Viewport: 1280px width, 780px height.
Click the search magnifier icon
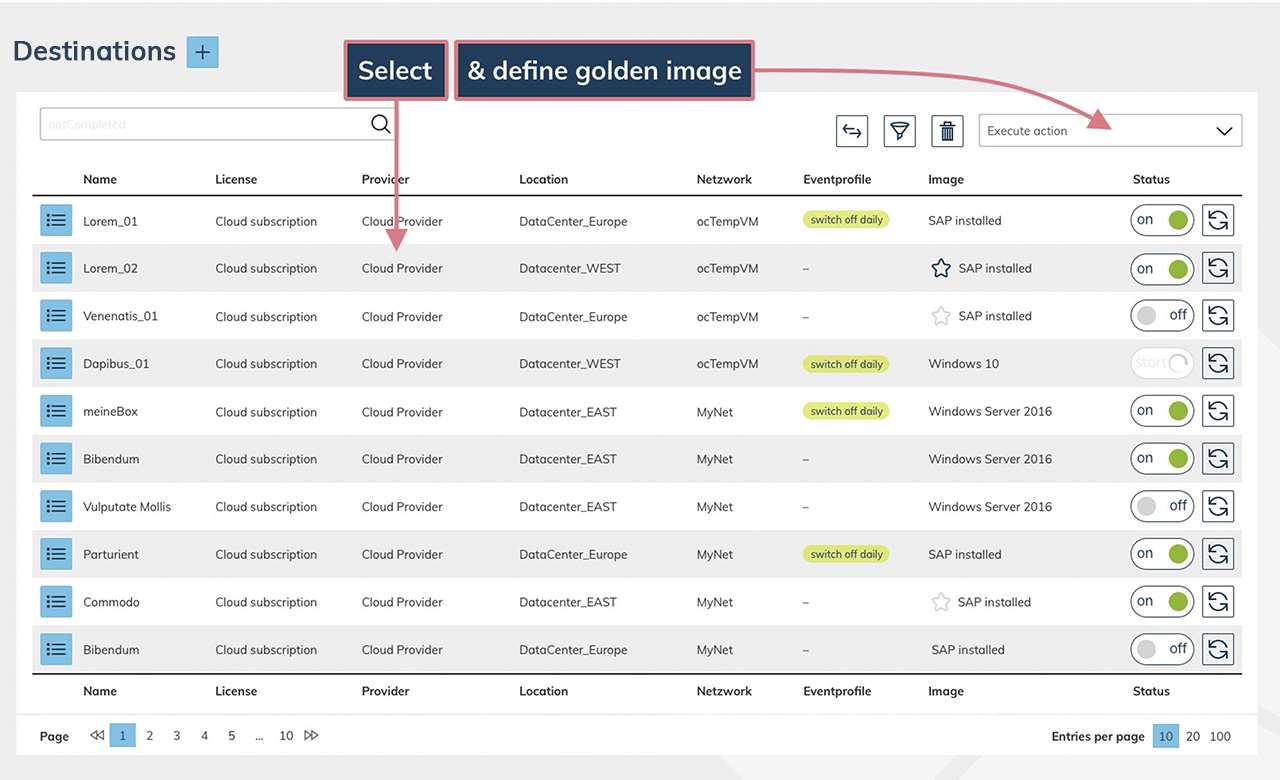point(380,124)
